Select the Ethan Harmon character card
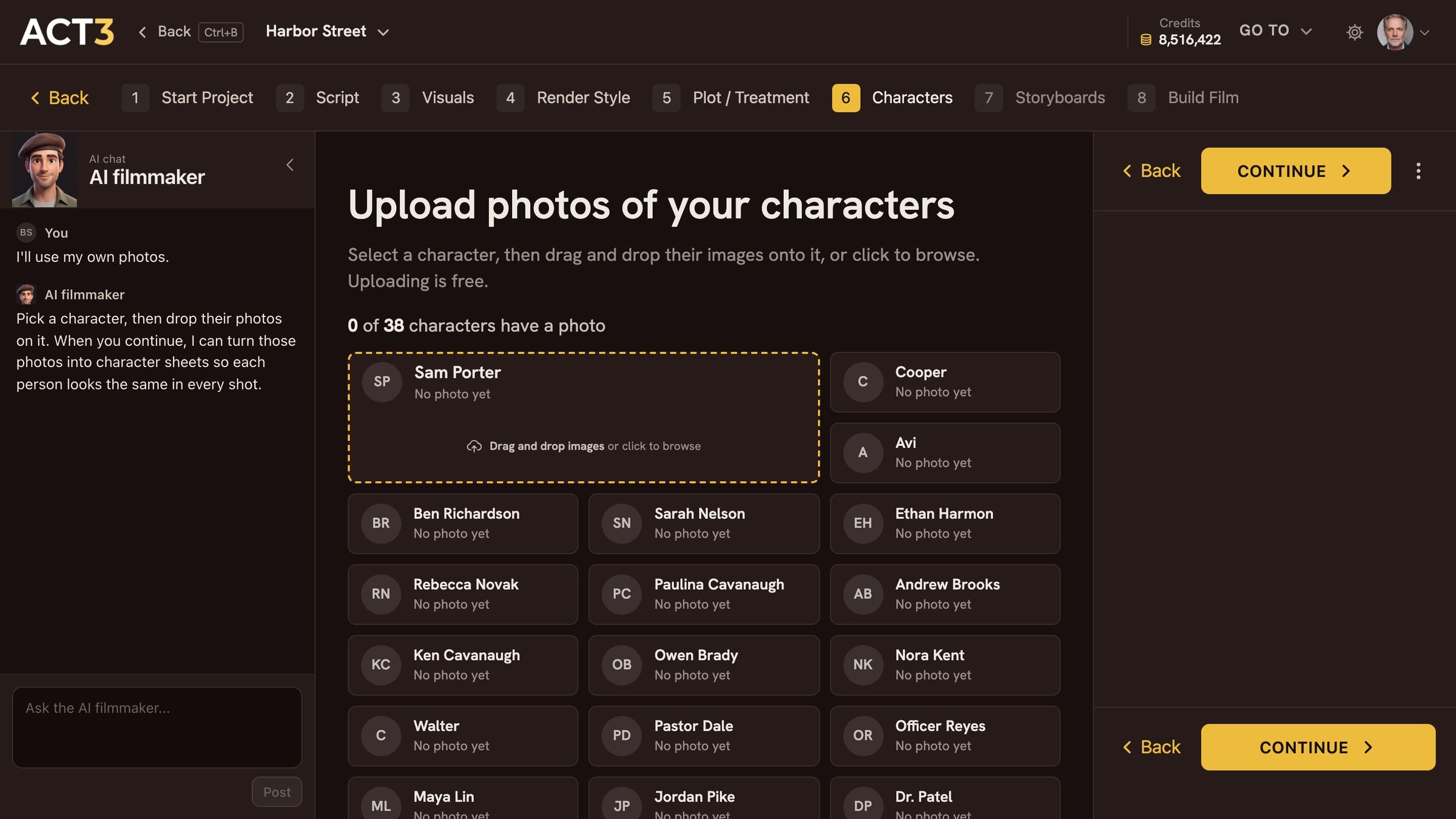Screen dimensions: 1456x819 coord(945,524)
